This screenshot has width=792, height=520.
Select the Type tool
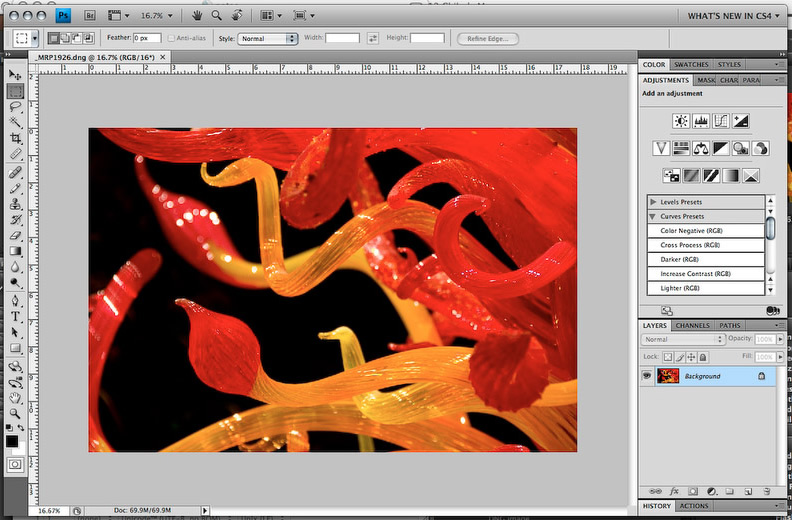coord(15,317)
